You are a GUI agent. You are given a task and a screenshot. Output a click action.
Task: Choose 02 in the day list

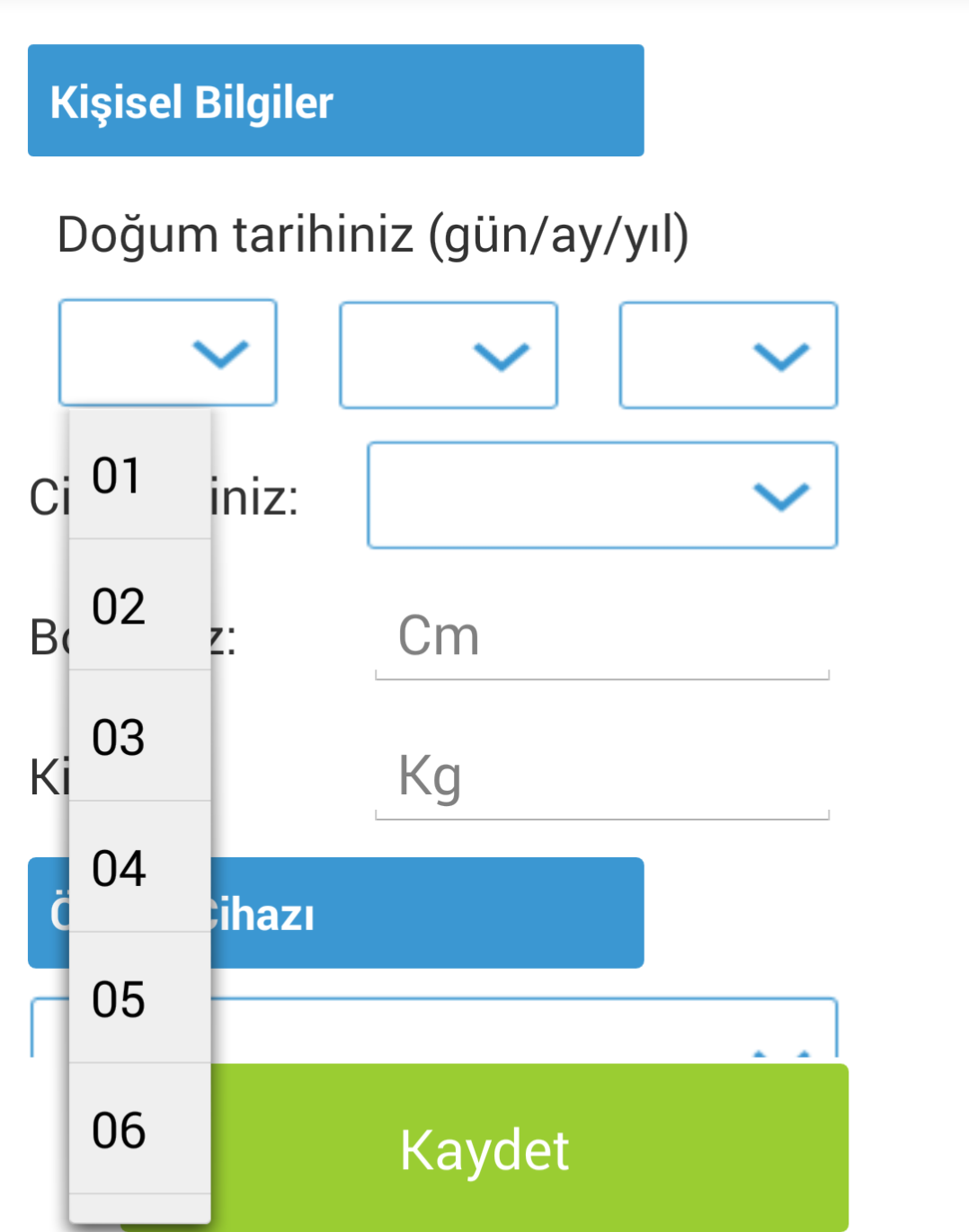(x=139, y=607)
